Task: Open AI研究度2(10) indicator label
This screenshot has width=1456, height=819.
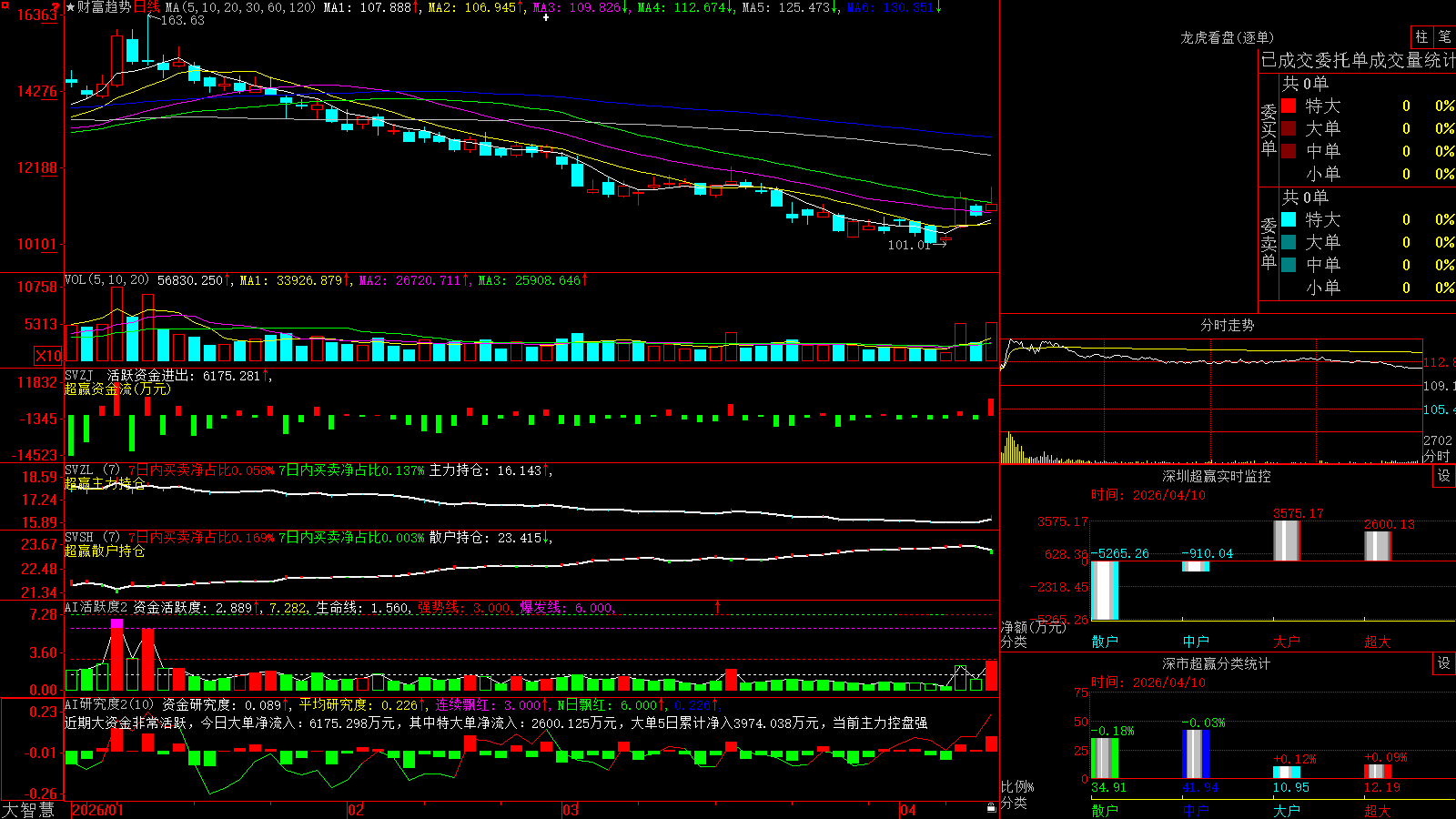Action: tap(109, 704)
